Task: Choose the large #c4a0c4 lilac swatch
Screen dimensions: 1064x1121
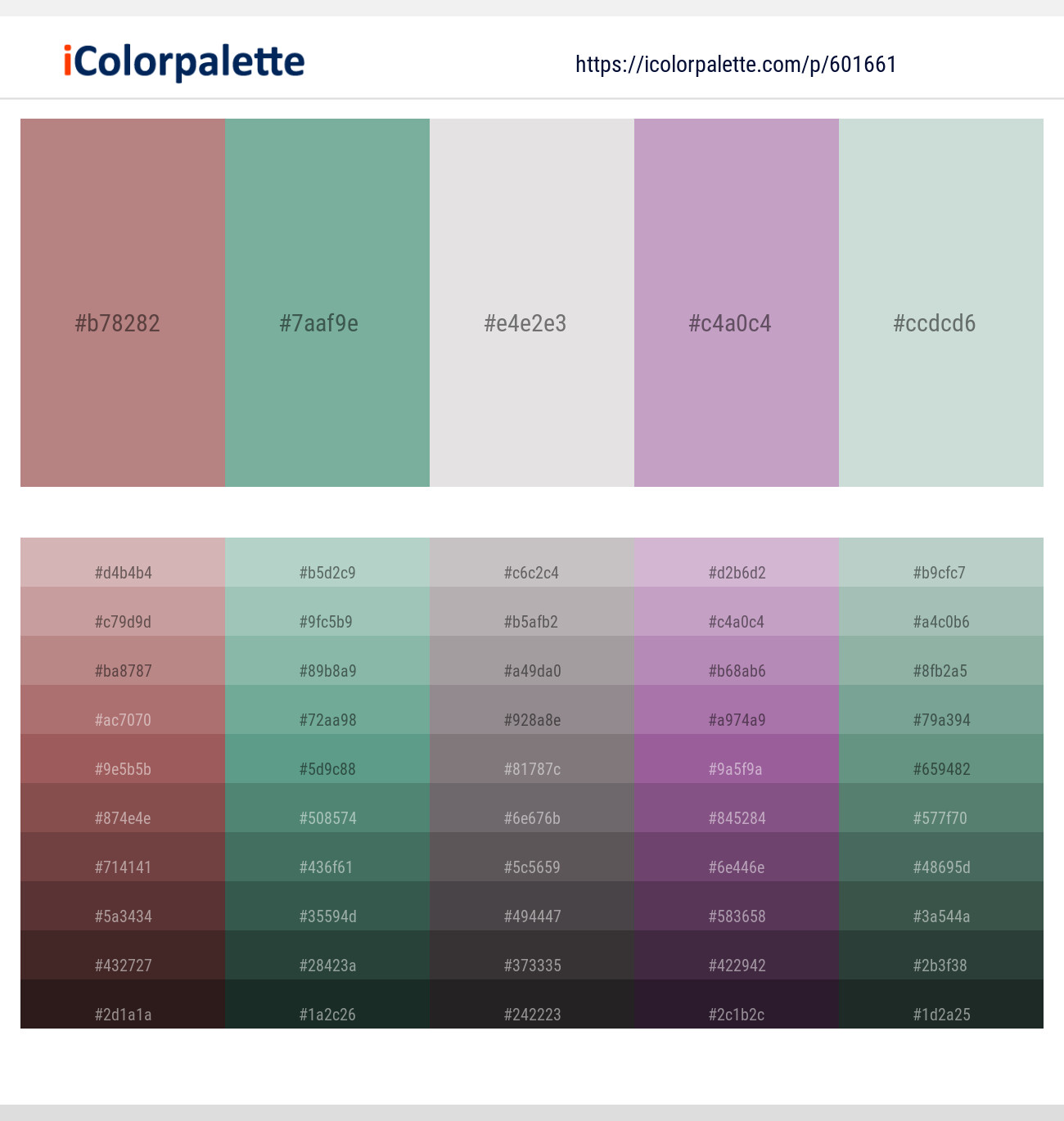Action: click(737, 303)
